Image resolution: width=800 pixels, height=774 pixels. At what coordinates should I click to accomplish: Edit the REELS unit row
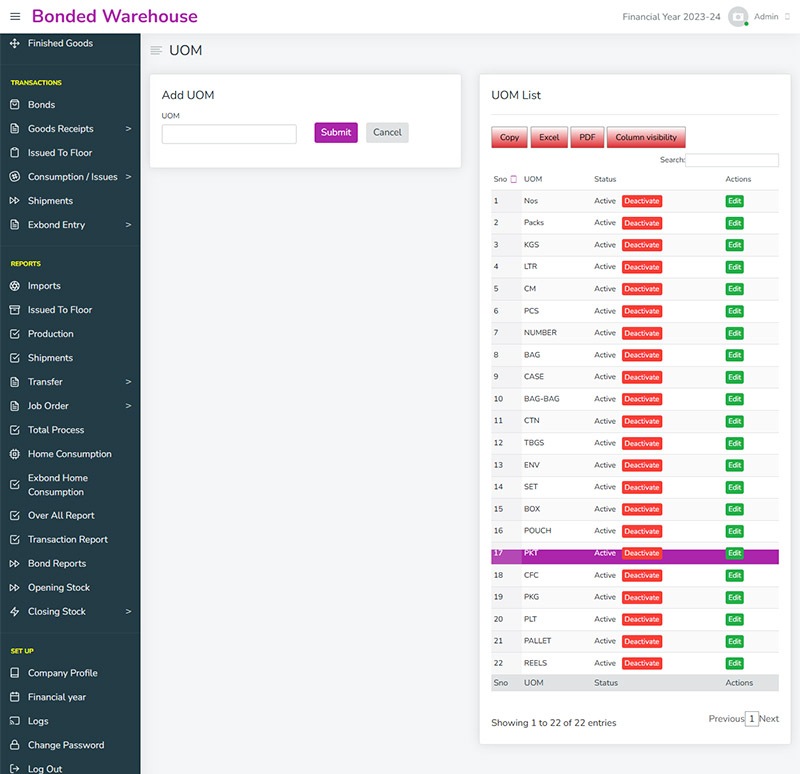pos(734,663)
